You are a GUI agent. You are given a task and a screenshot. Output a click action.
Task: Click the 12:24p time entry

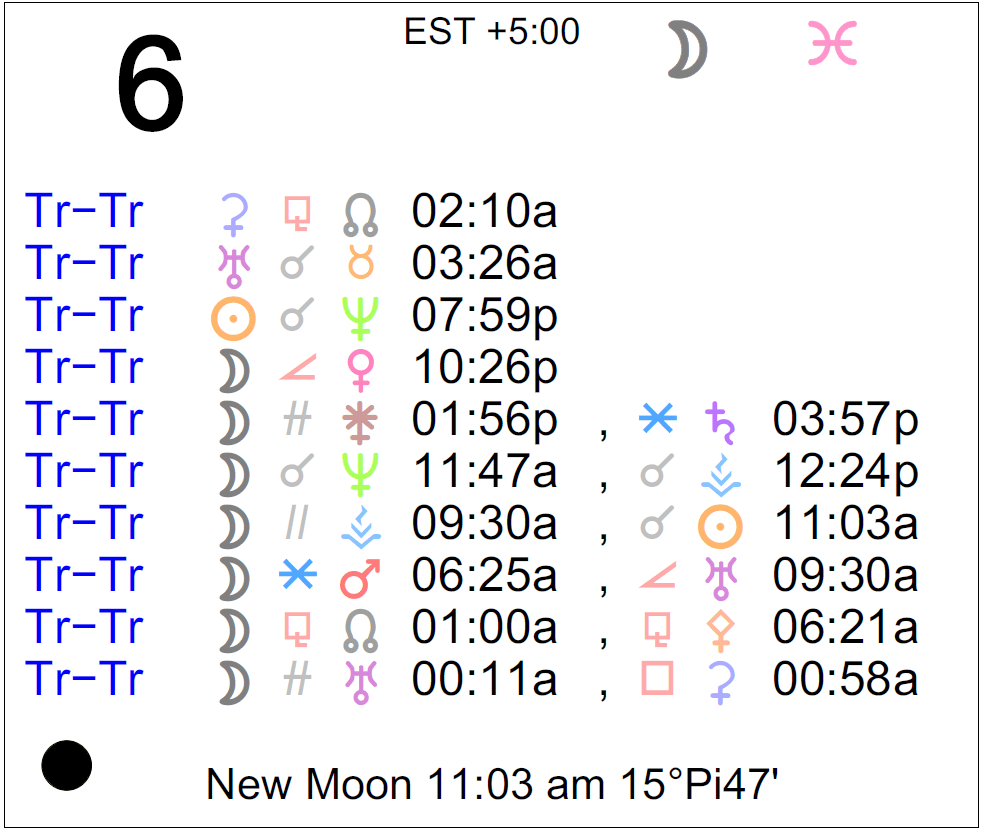(x=845, y=474)
